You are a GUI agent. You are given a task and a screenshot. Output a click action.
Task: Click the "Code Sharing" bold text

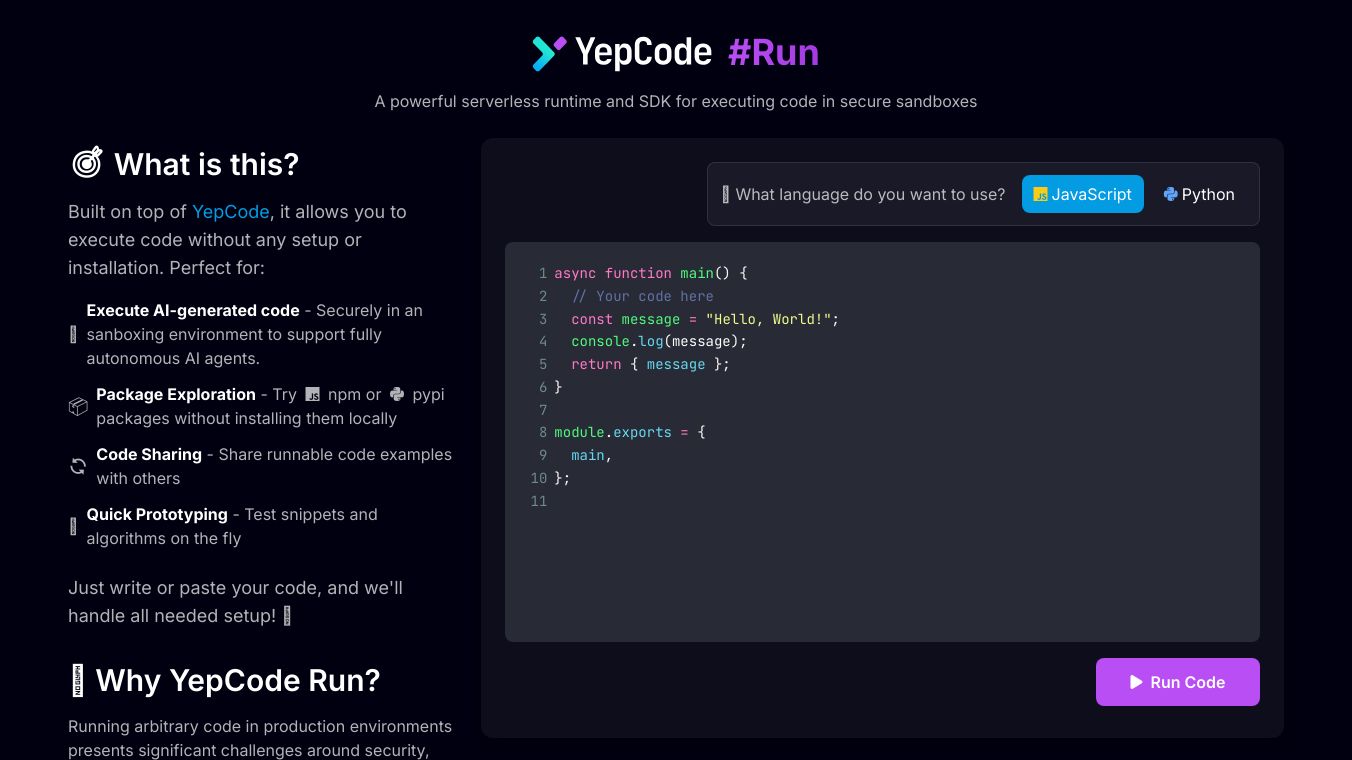pyautogui.click(x=149, y=455)
